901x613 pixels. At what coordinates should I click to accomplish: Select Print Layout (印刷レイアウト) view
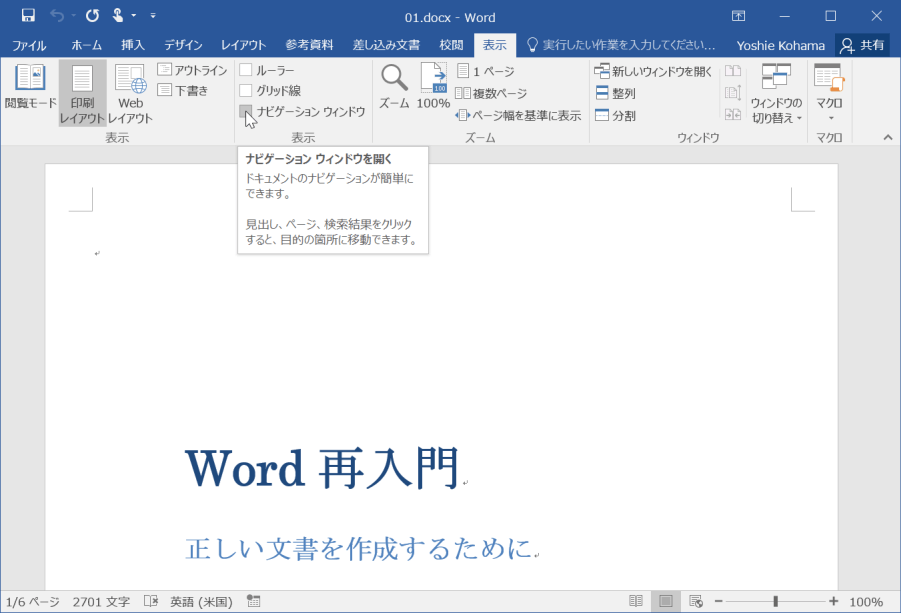[x=82, y=94]
